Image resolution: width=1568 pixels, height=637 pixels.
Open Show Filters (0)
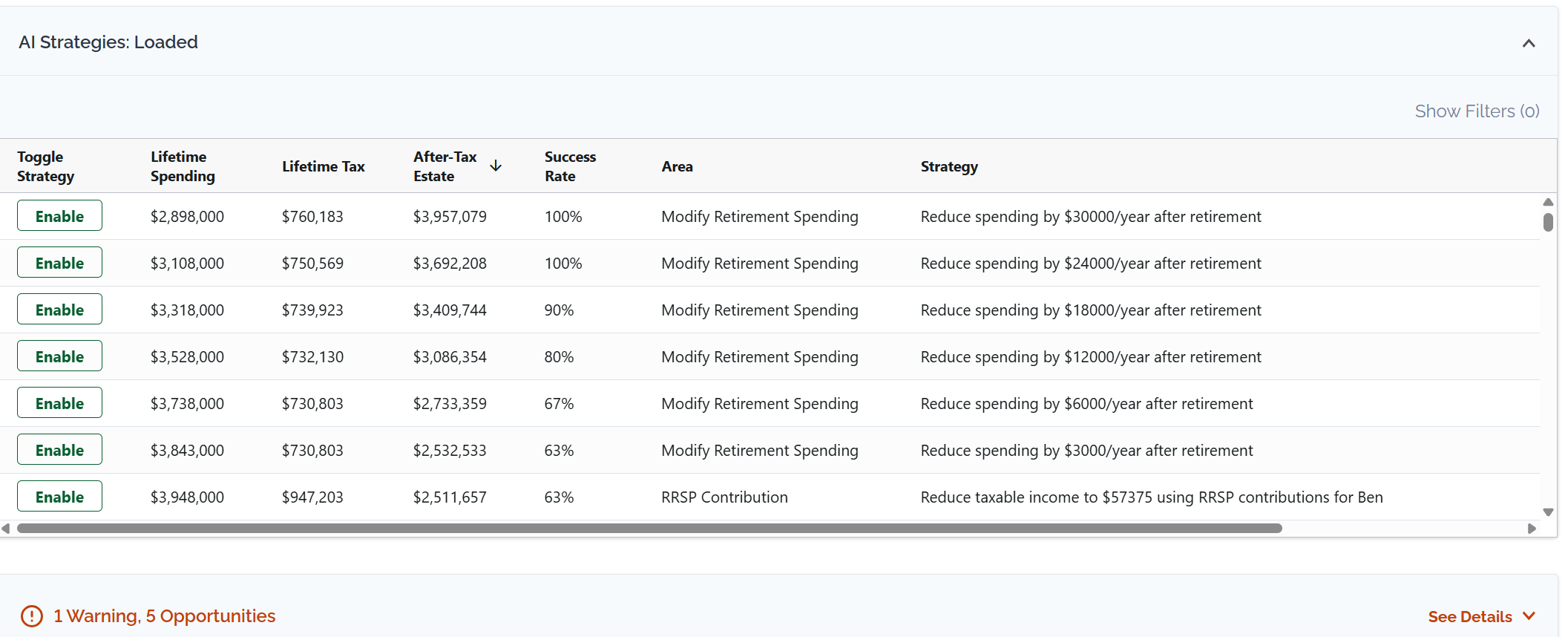pyautogui.click(x=1476, y=111)
